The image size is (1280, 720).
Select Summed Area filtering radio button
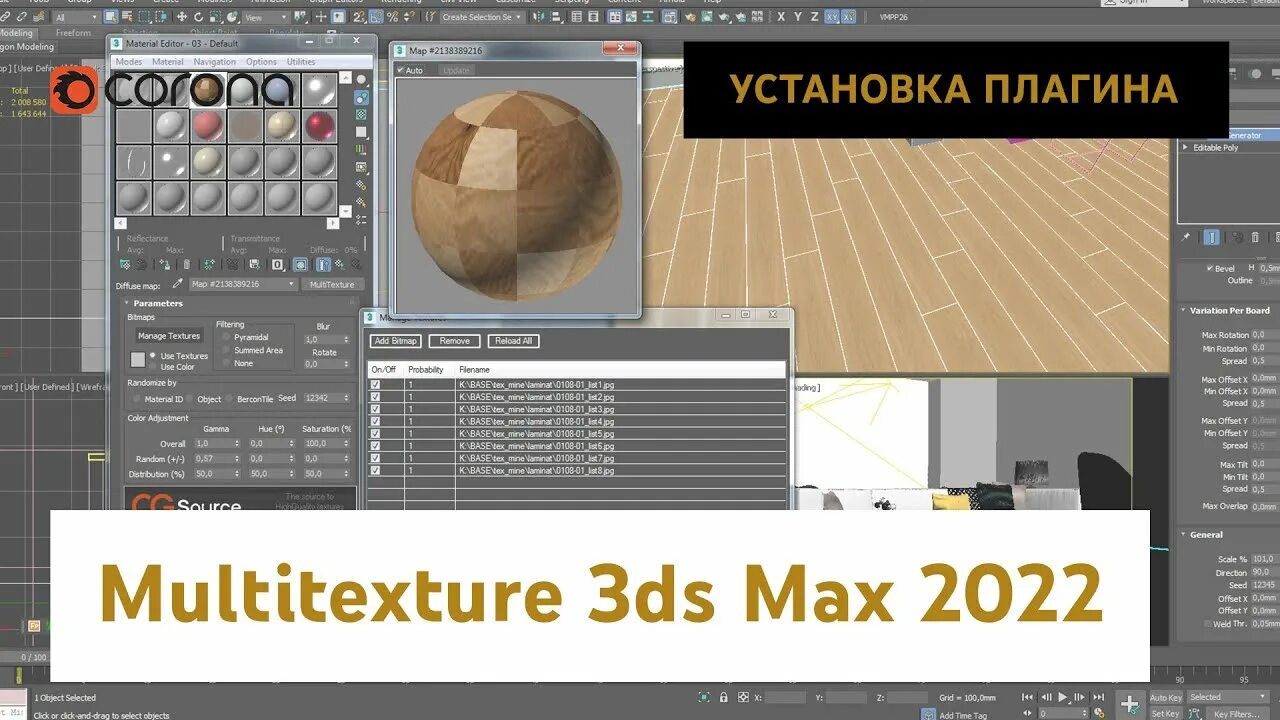coord(226,350)
